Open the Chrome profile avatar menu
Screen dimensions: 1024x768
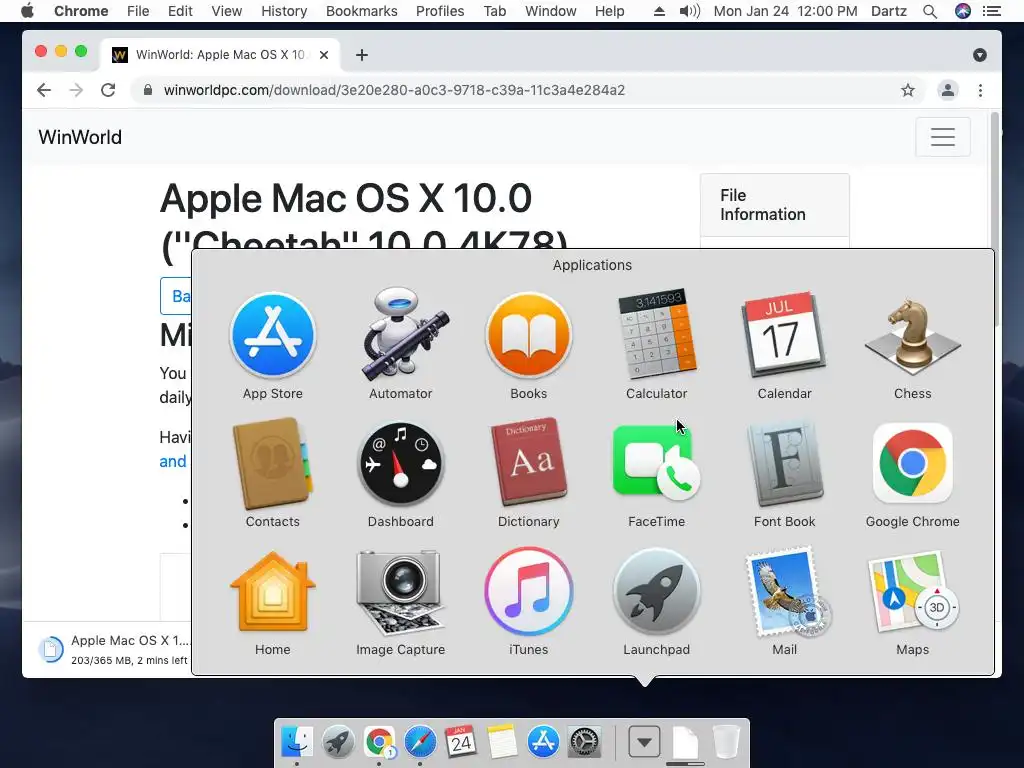coord(948,90)
